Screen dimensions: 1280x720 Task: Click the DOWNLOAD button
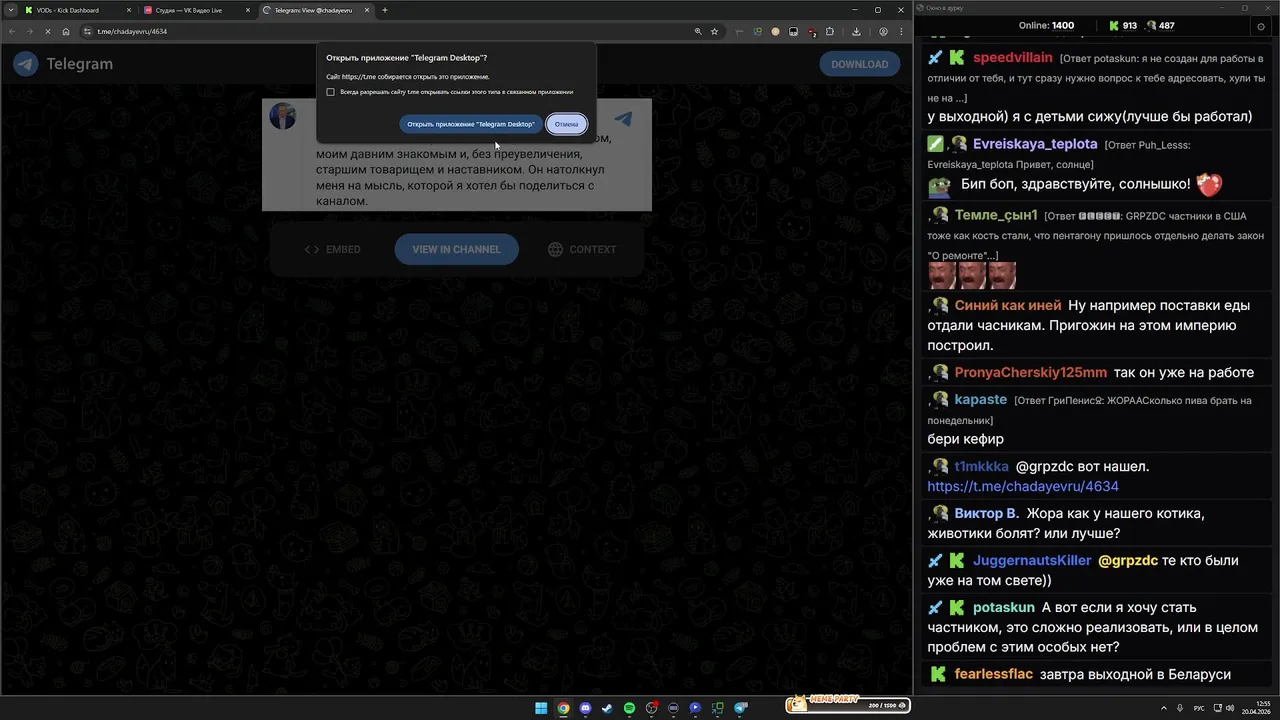[859, 64]
